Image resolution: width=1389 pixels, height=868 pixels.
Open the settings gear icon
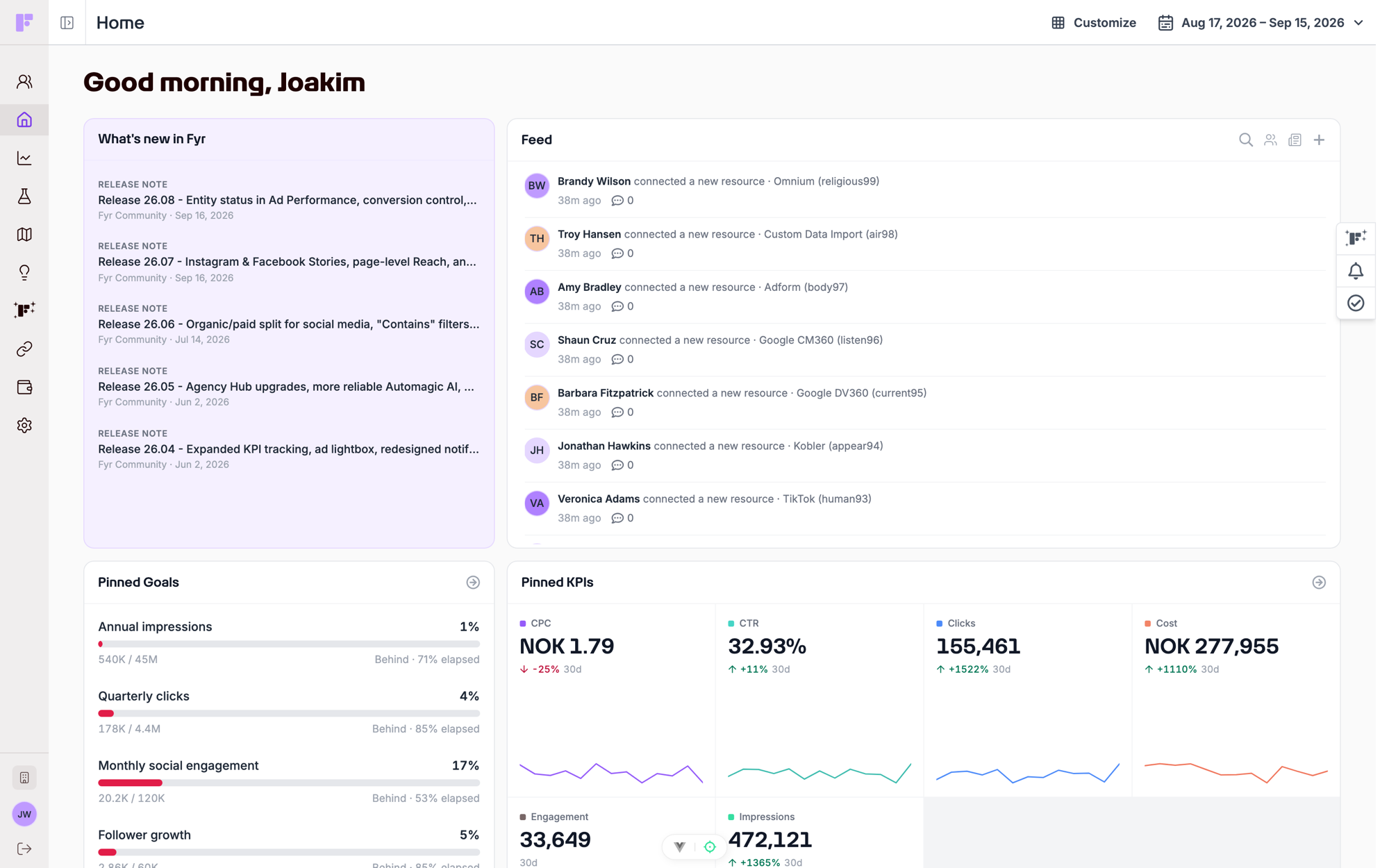[24, 425]
